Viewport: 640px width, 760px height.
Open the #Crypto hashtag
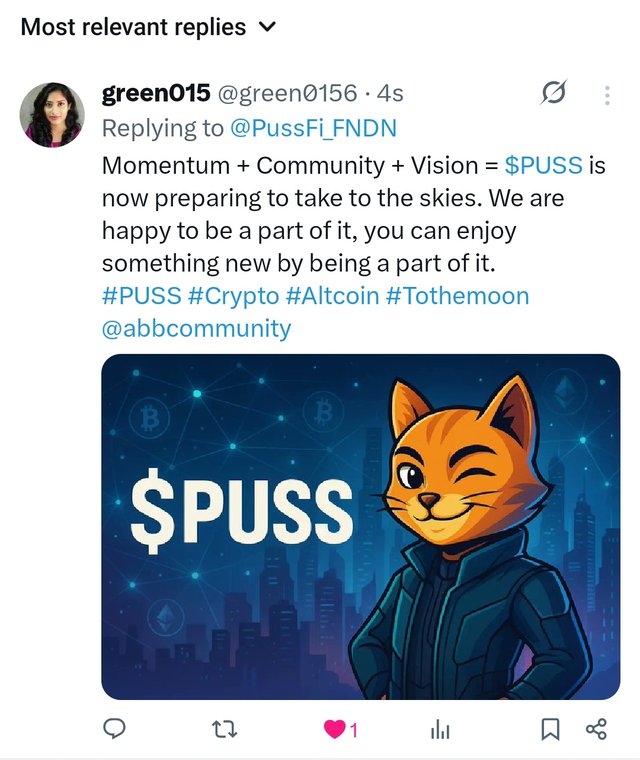coord(233,296)
